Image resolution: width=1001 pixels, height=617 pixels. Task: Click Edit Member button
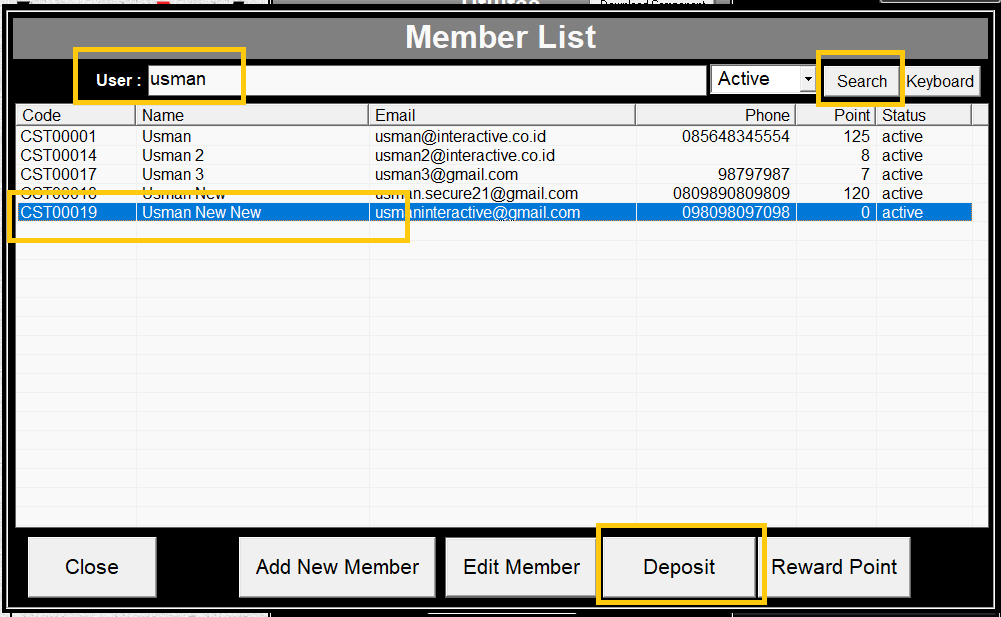click(x=521, y=567)
